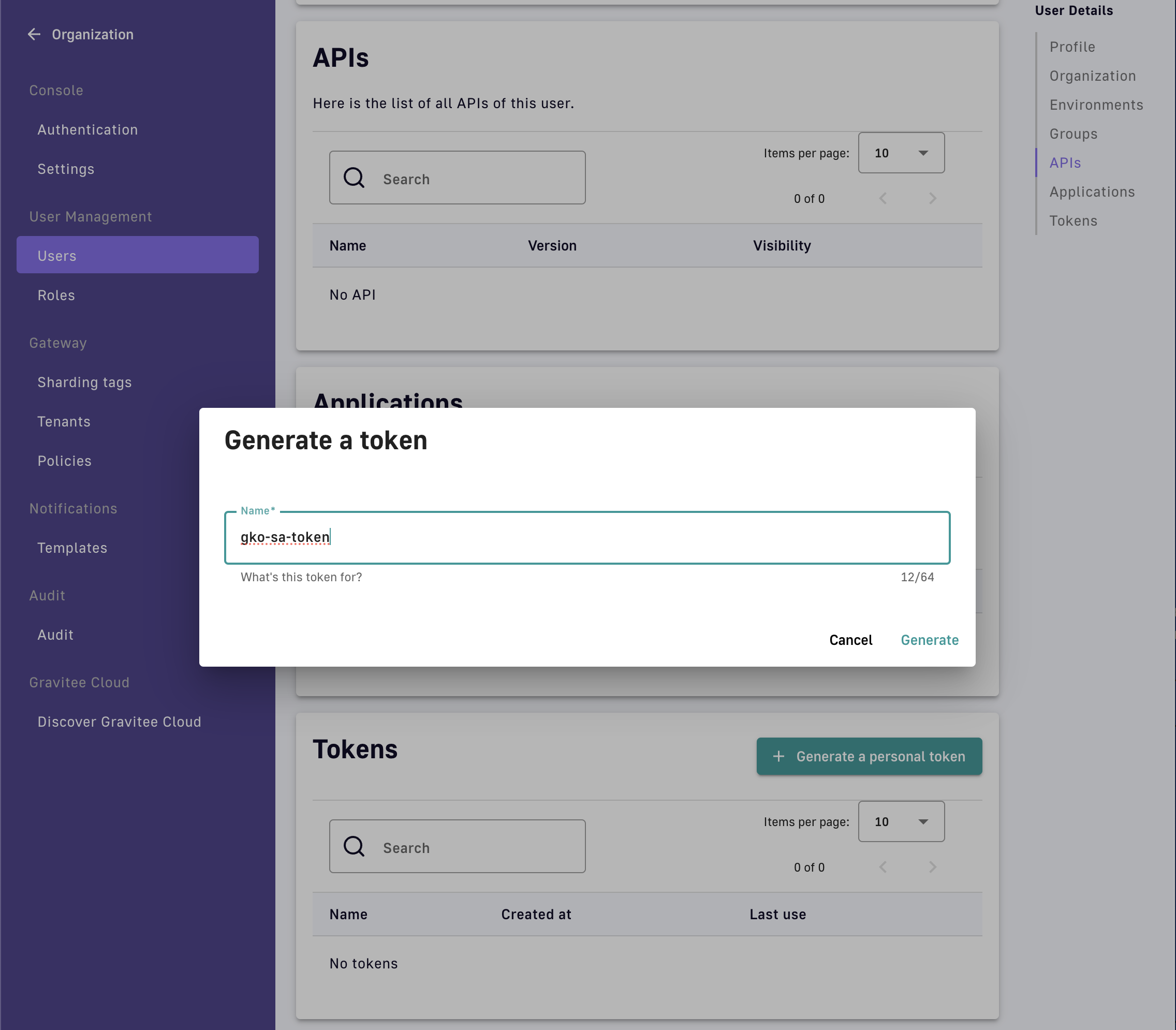Click the Discover Gravitee Cloud link

pos(119,722)
